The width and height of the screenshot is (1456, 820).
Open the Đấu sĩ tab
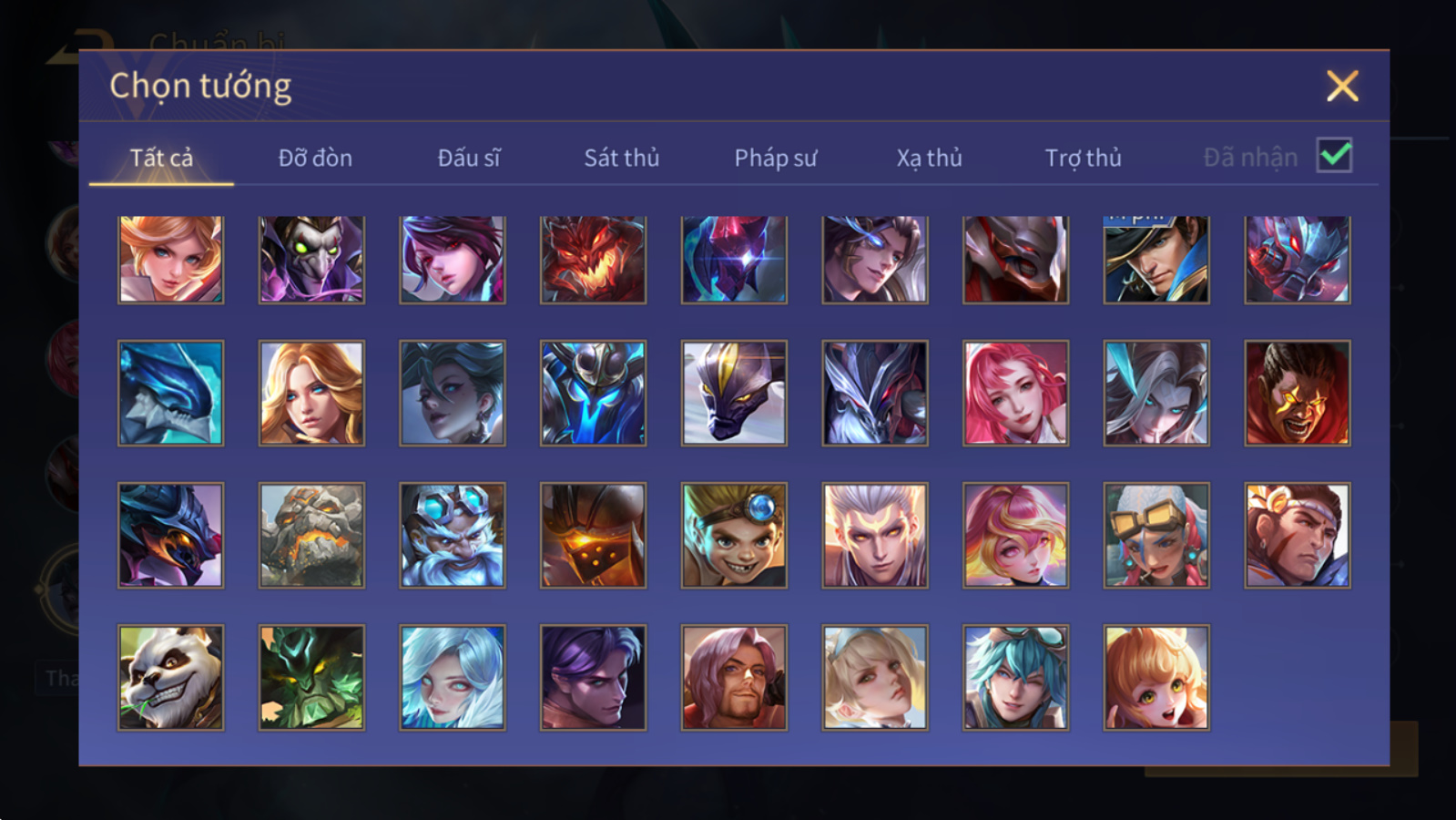click(469, 158)
